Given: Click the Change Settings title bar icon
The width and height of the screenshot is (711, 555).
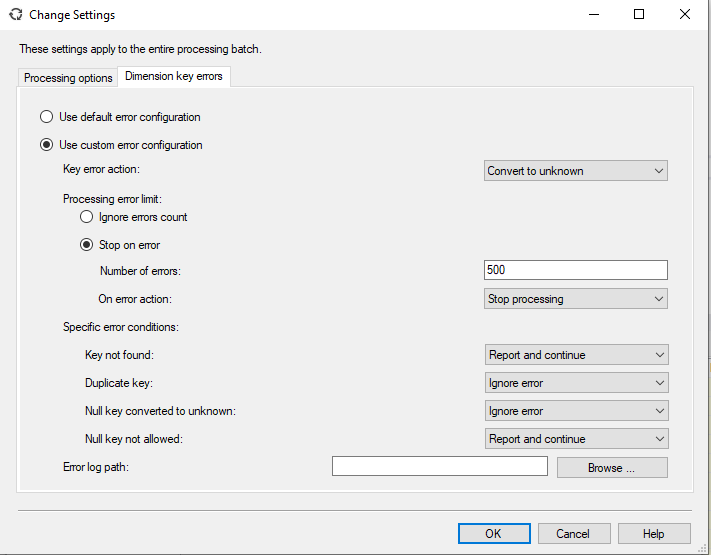Looking at the screenshot, I should pyautogui.click(x=15, y=15).
